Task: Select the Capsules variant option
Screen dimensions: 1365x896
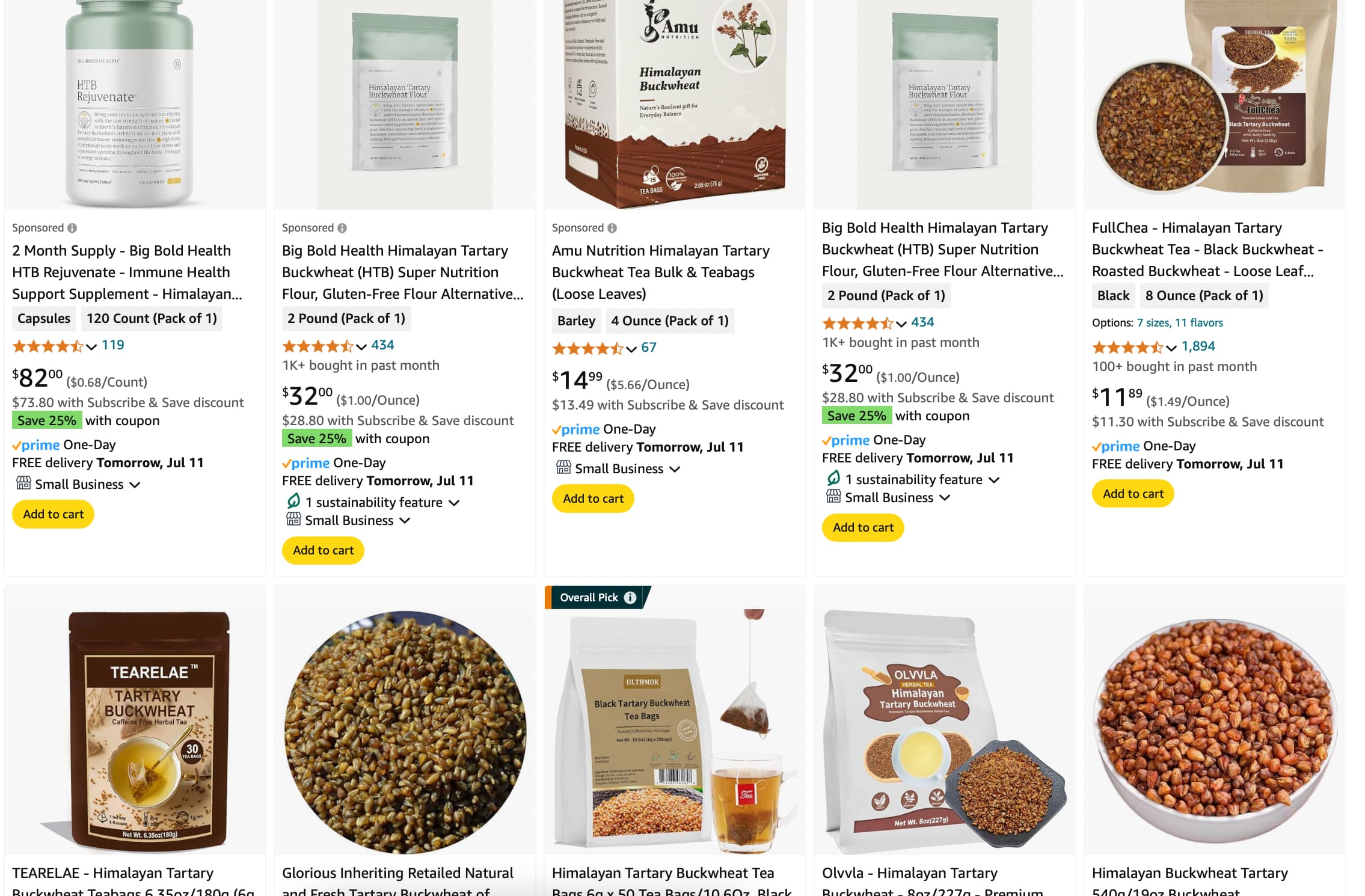Action: click(x=44, y=318)
